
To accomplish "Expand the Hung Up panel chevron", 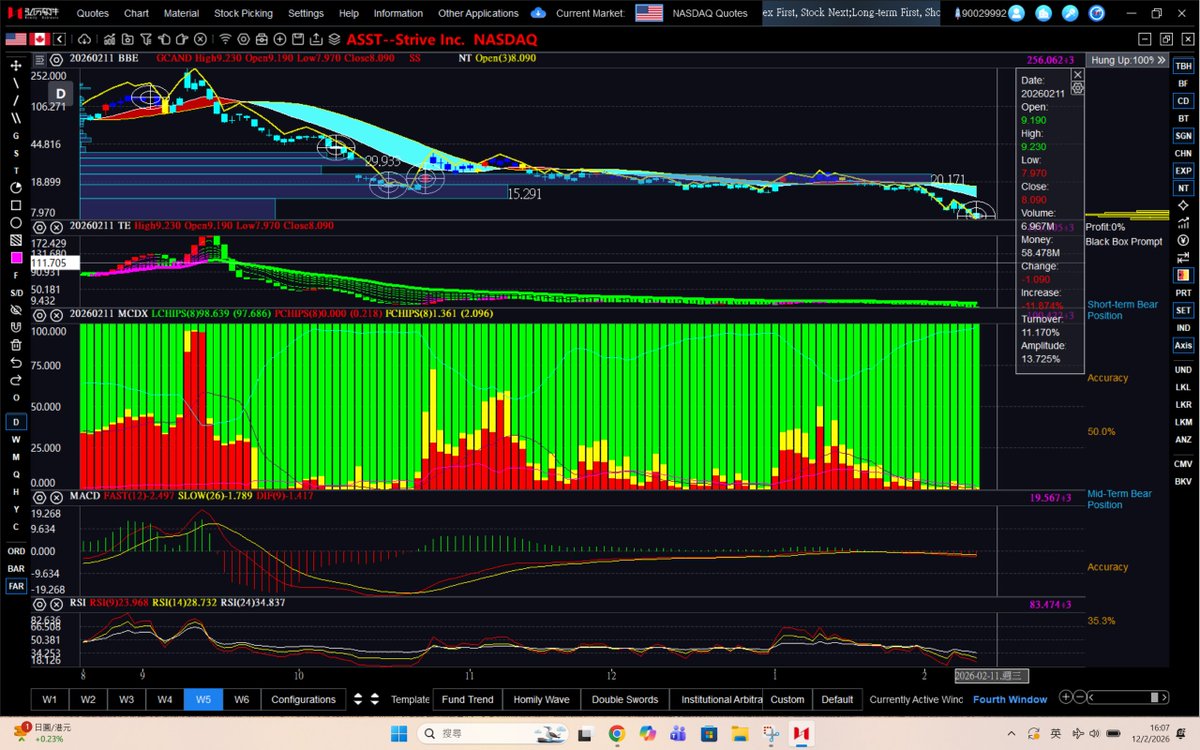I will pyautogui.click(x=1163, y=60).
